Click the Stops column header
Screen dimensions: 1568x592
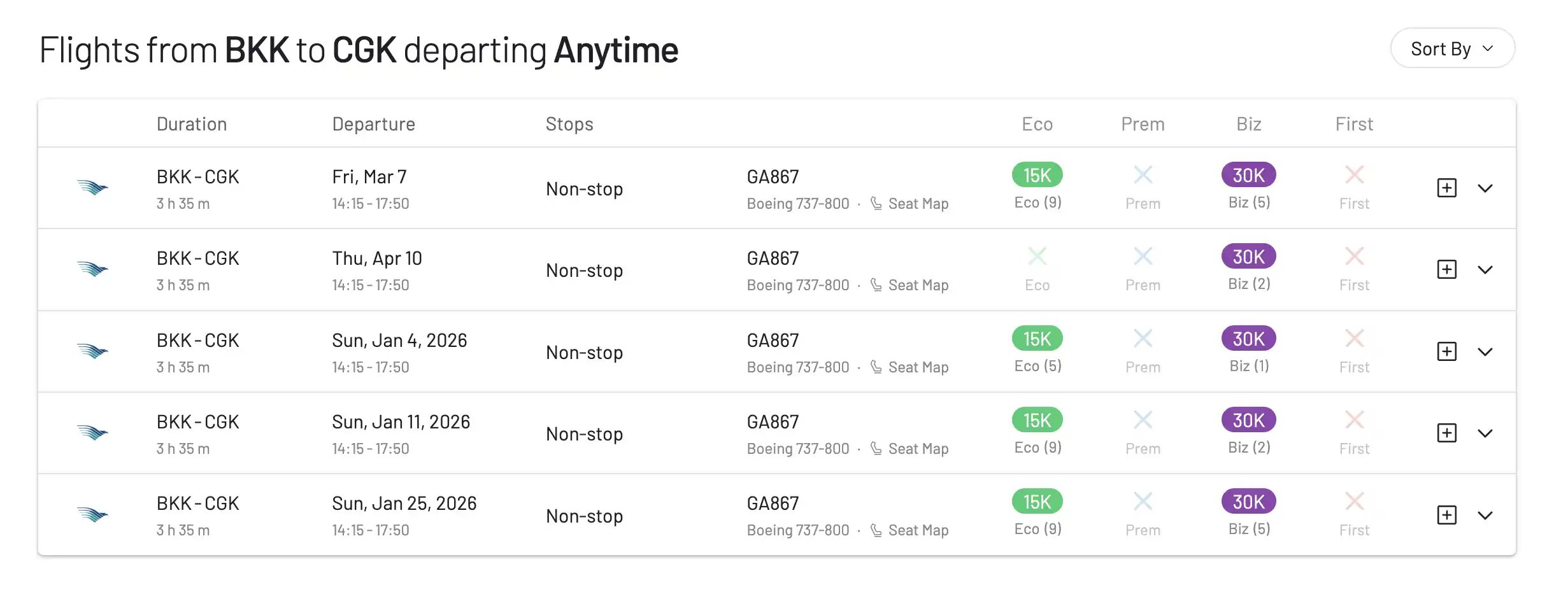(x=569, y=124)
